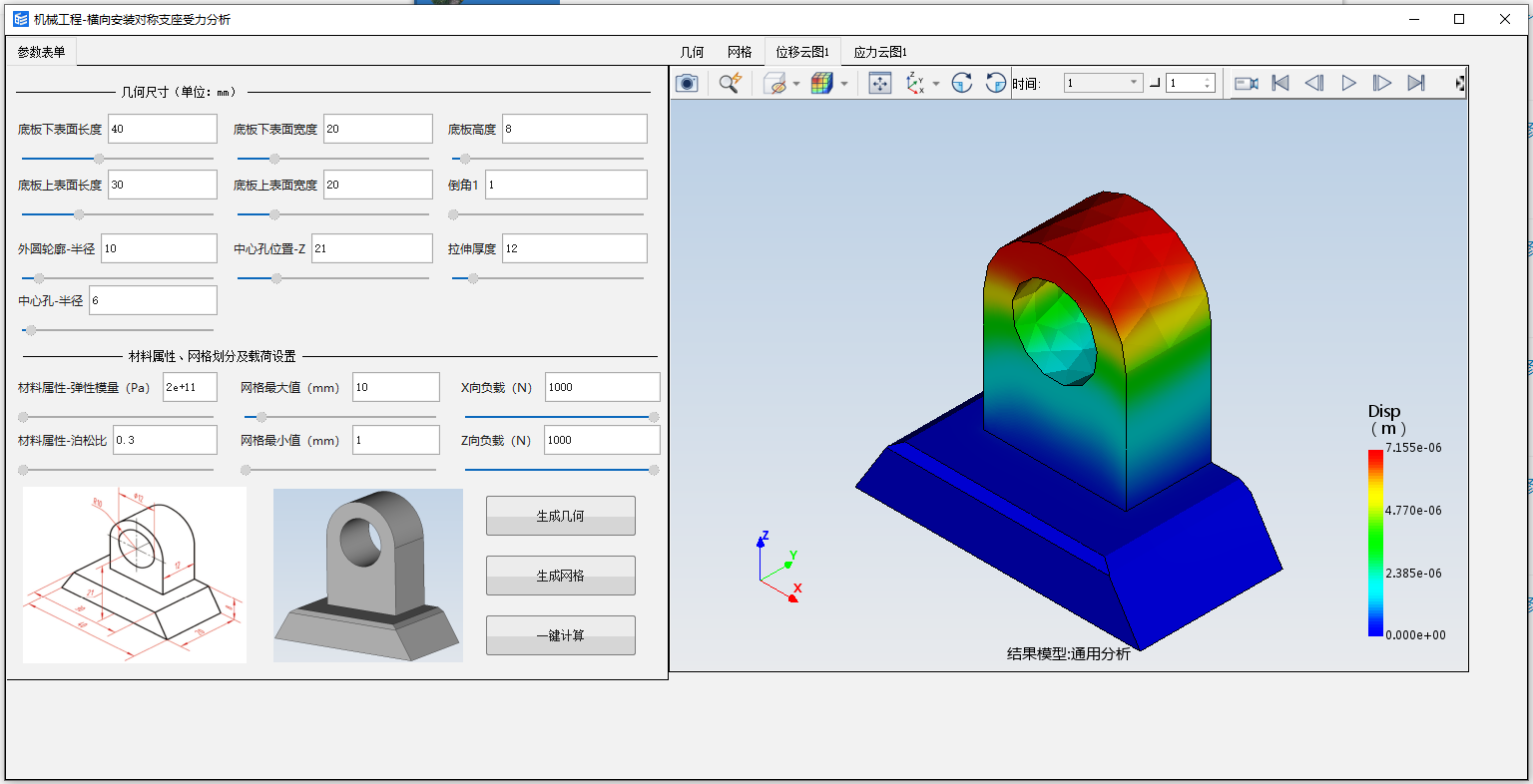Screen dimensions: 1533x784
Task: Click the time step spinner next to 时间
Action: click(1191, 83)
